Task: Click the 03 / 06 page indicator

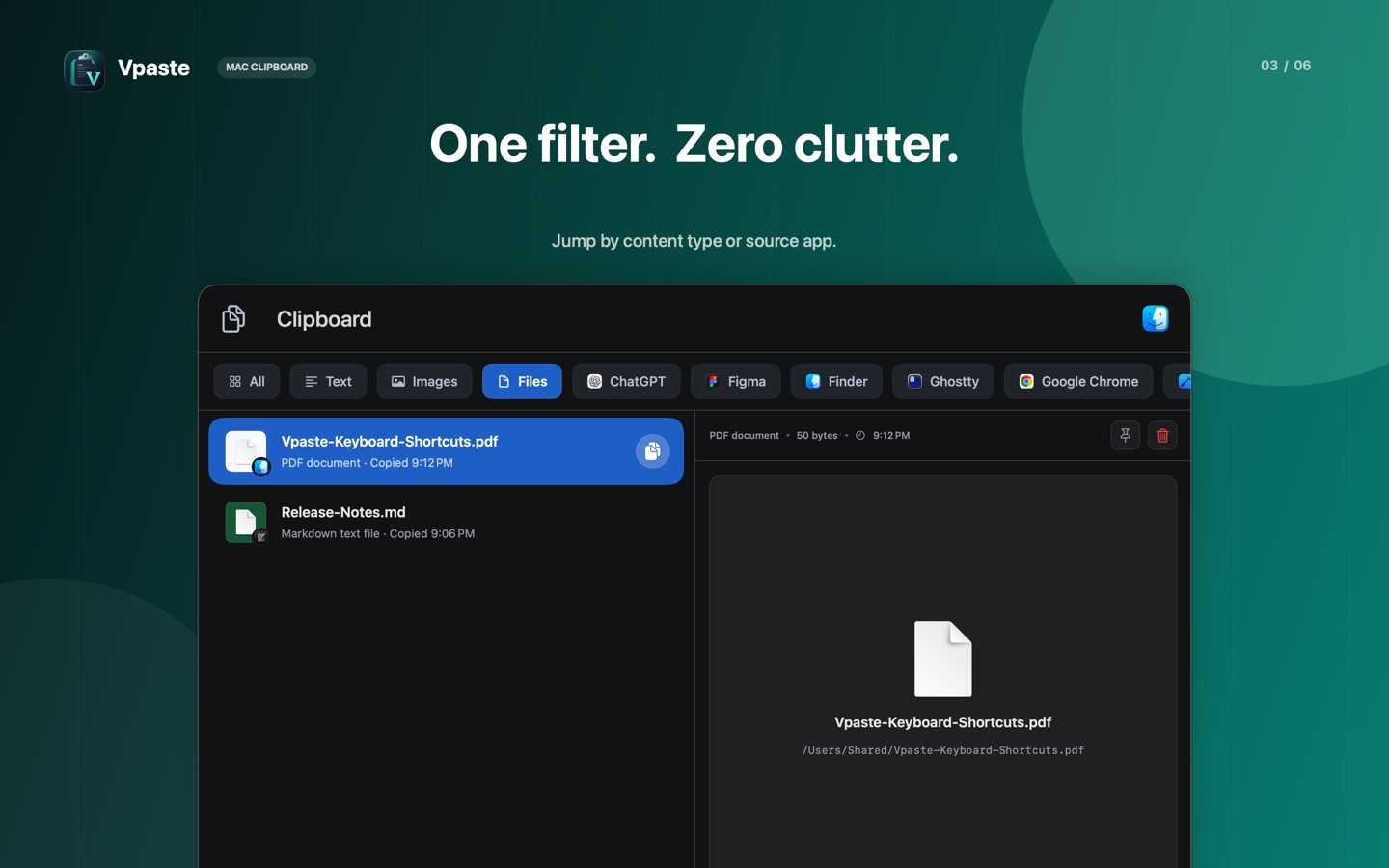Action: 1286,66
